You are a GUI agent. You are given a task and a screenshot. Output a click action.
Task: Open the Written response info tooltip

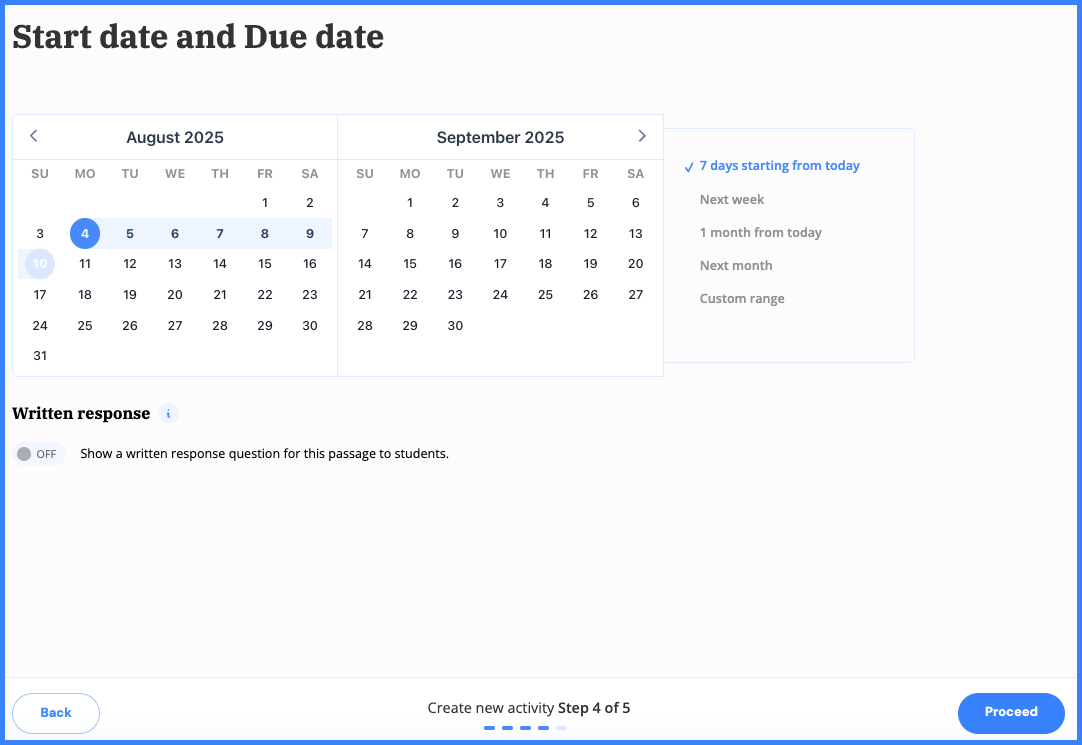[x=168, y=413]
